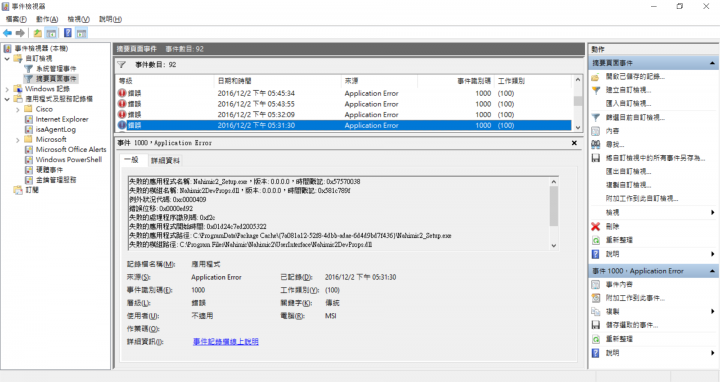The height and width of the screenshot is (382, 720).
Task: Click the properties icon beside 內容
Action: (x=596, y=131)
